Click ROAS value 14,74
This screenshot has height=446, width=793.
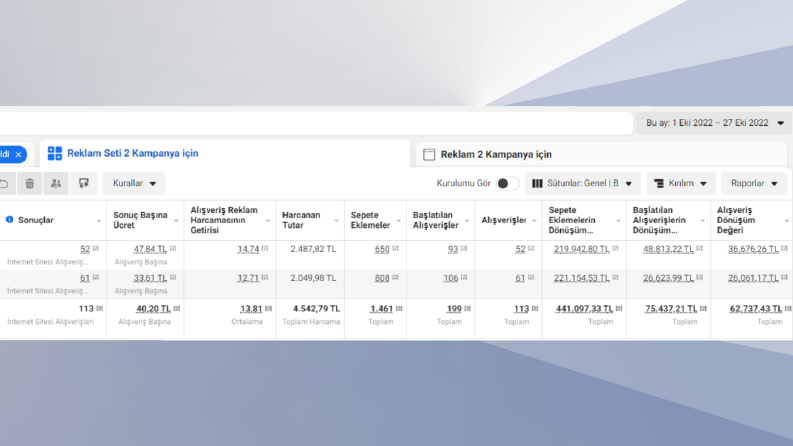click(x=248, y=249)
